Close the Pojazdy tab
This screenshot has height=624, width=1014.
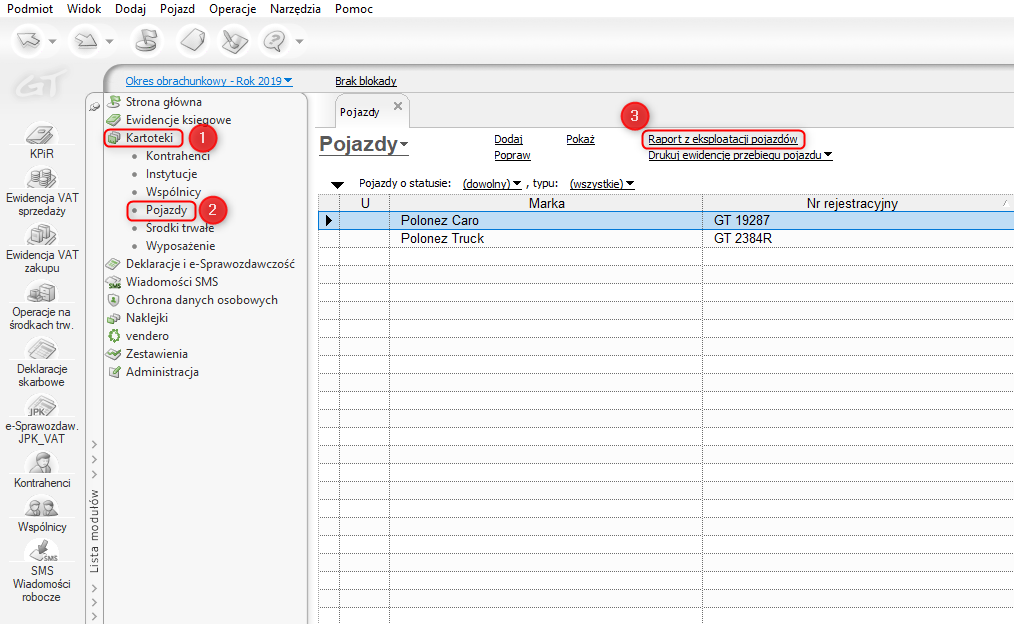coord(398,106)
